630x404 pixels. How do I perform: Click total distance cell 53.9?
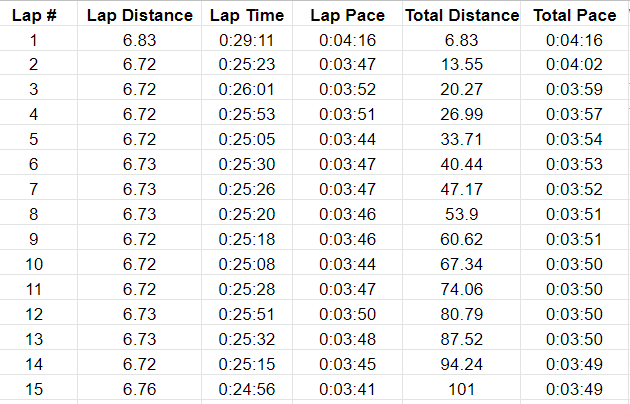[462, 214]
